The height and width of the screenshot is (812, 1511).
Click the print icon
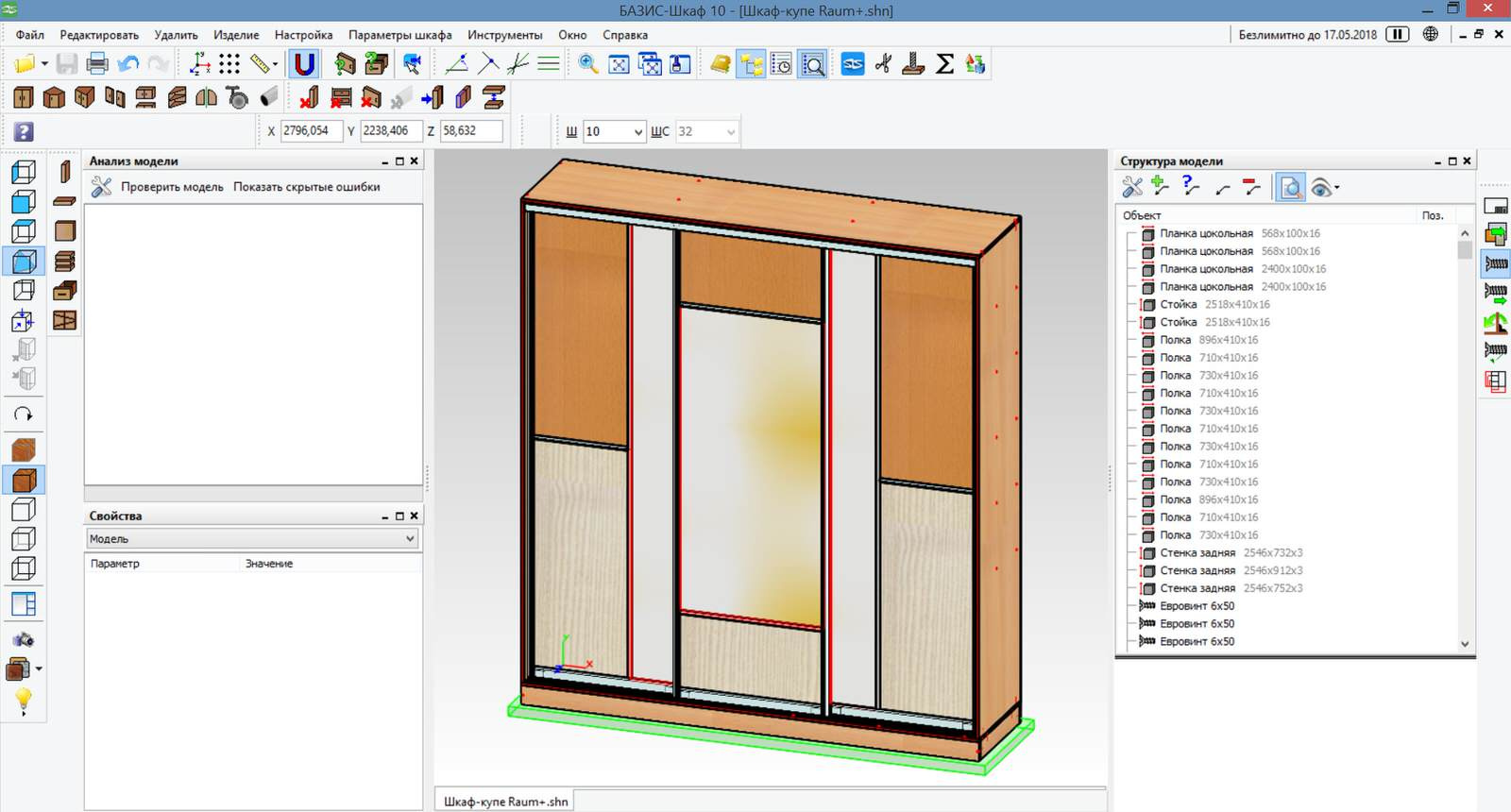point(97,64)
